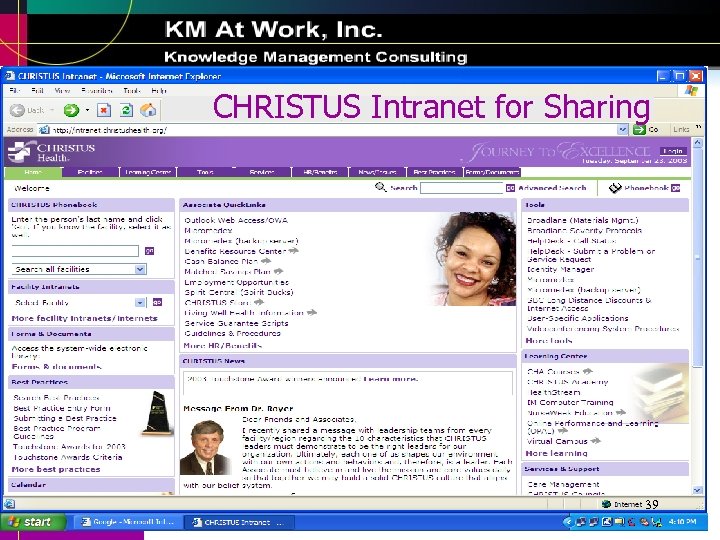Open the Forward button dropdown arrow
The height and width of the screenshot is (540, 720).
coord(87,110)
